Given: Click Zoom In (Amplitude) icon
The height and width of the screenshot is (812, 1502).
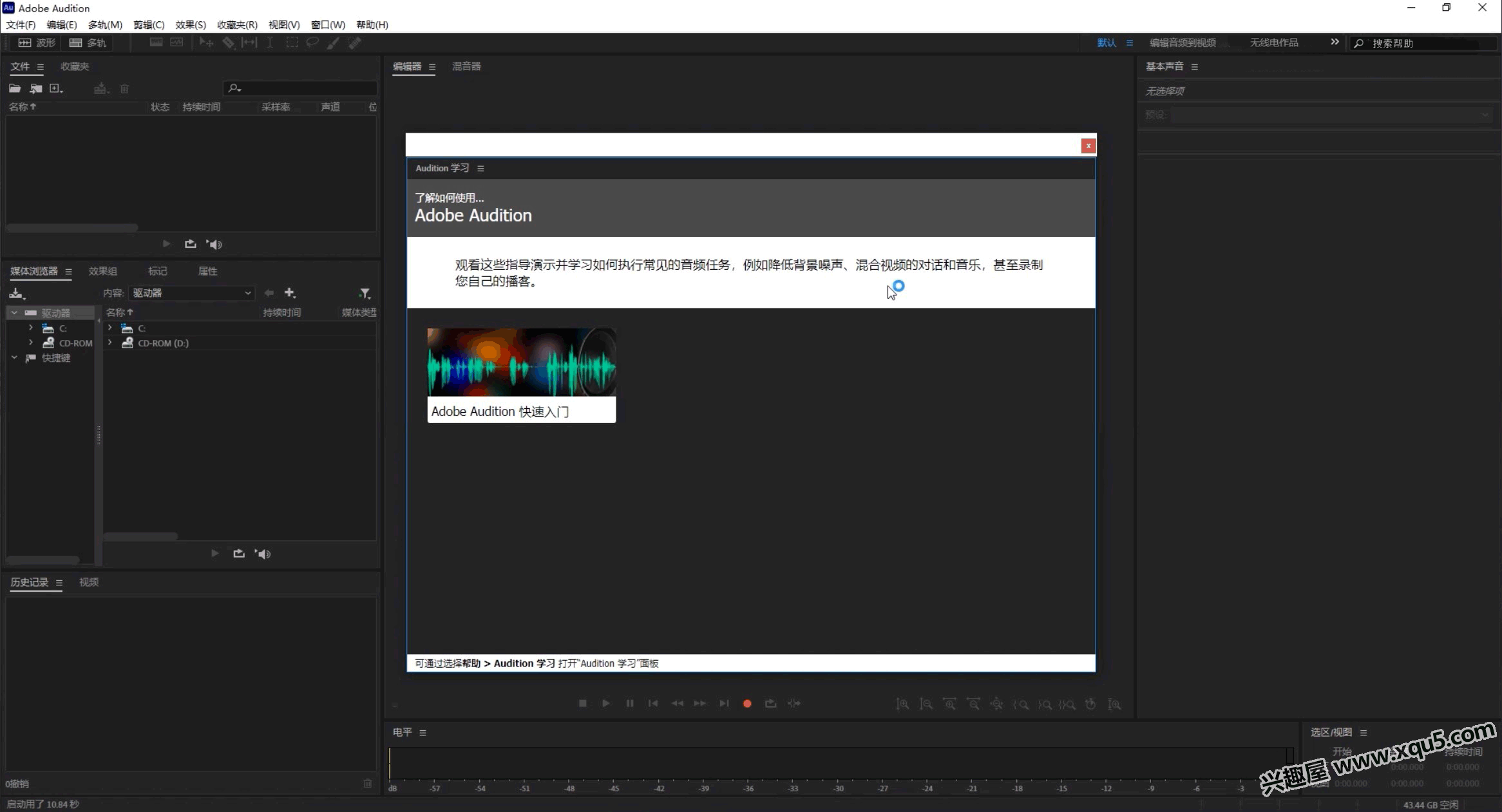Looking at the screenshot, I should click(x=902, y=704).
